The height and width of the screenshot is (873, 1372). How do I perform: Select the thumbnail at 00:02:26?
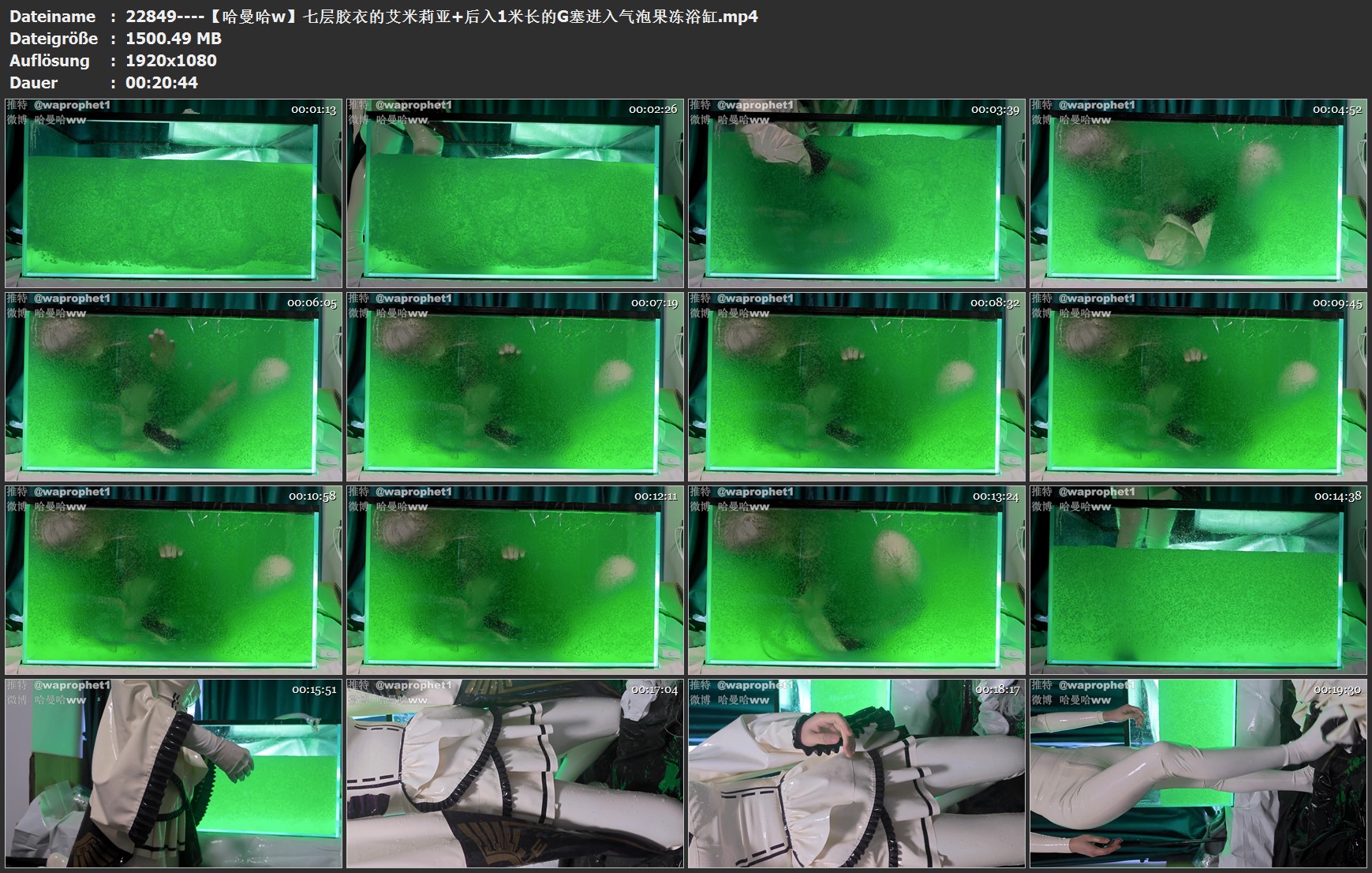tap(514, 193)
